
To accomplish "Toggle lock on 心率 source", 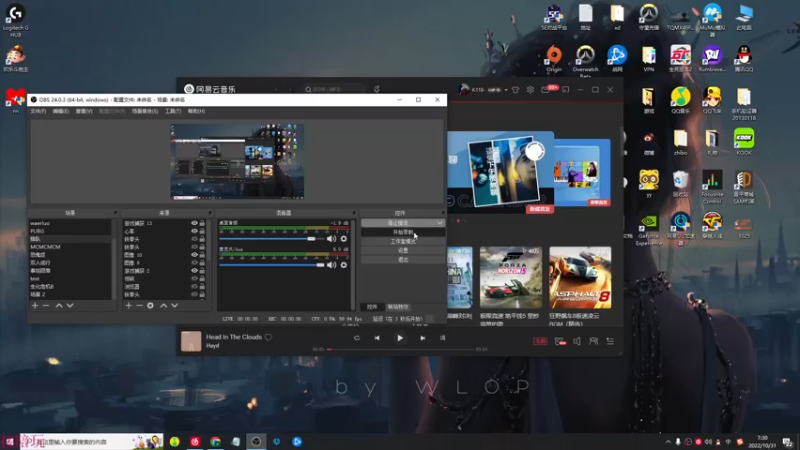I will [202, 231].
